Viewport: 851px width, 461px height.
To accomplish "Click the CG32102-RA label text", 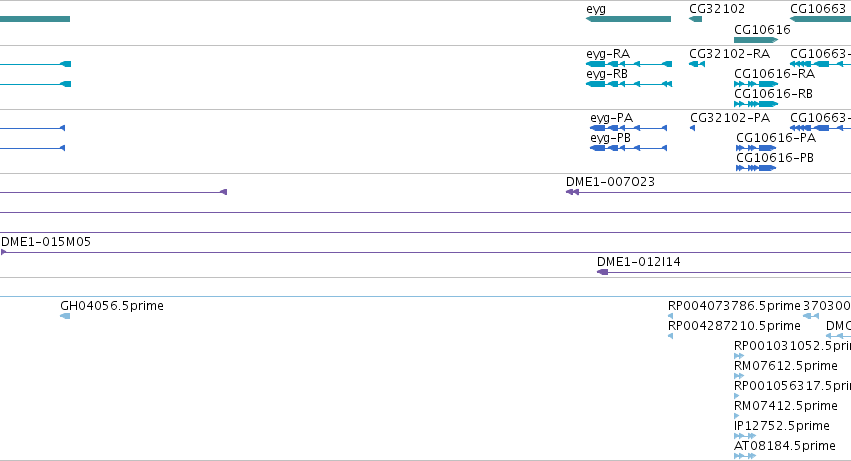I will pos(729,54).
